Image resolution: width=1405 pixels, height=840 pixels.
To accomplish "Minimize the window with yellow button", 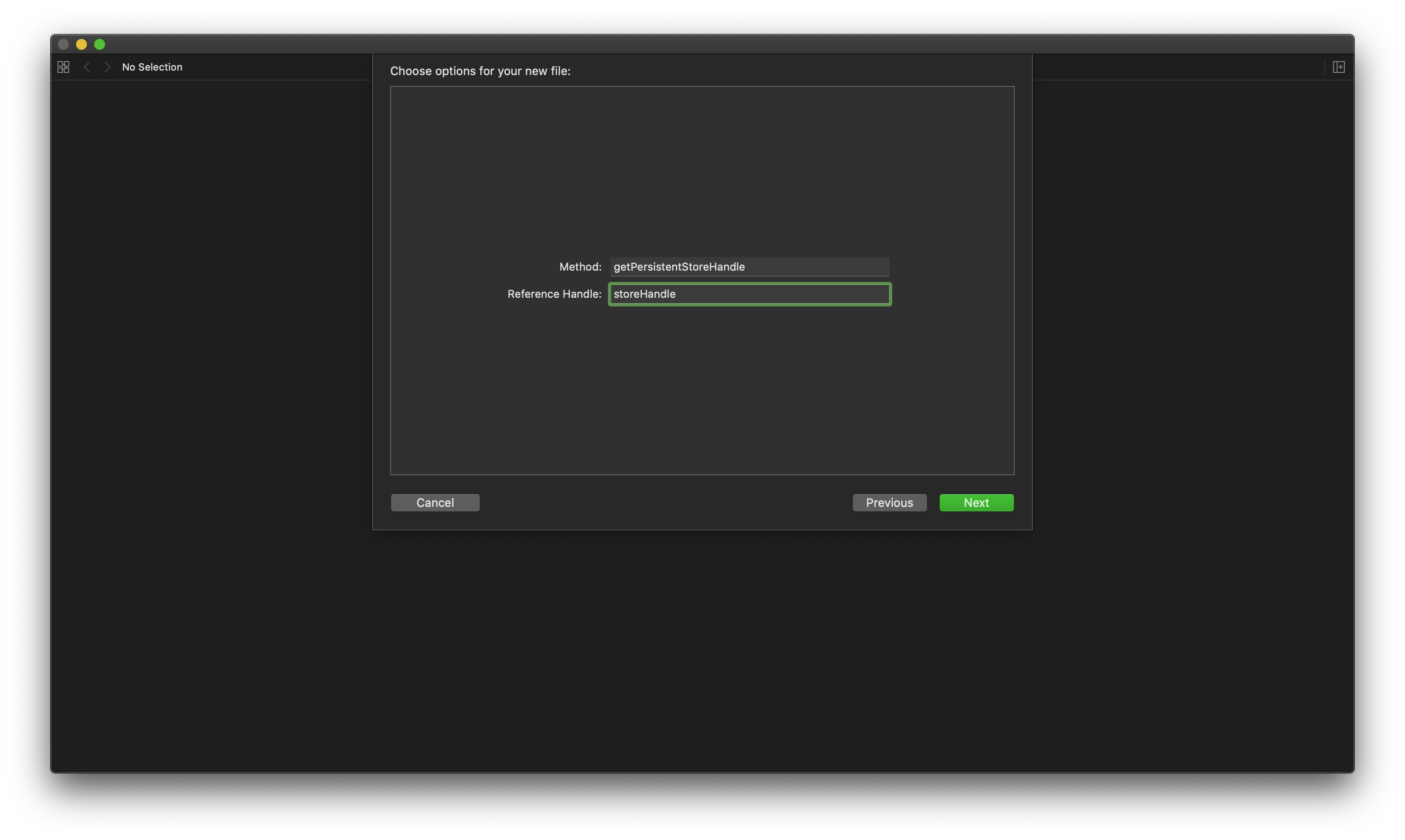I will (81, 44).
